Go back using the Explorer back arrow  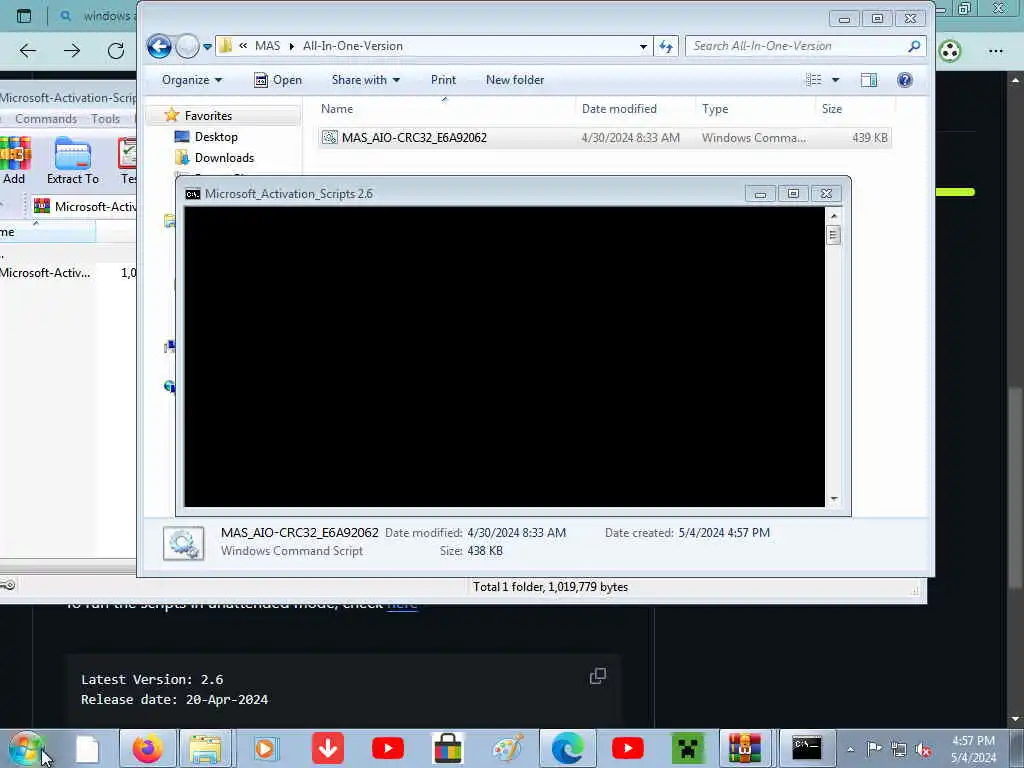coord(159,46)
